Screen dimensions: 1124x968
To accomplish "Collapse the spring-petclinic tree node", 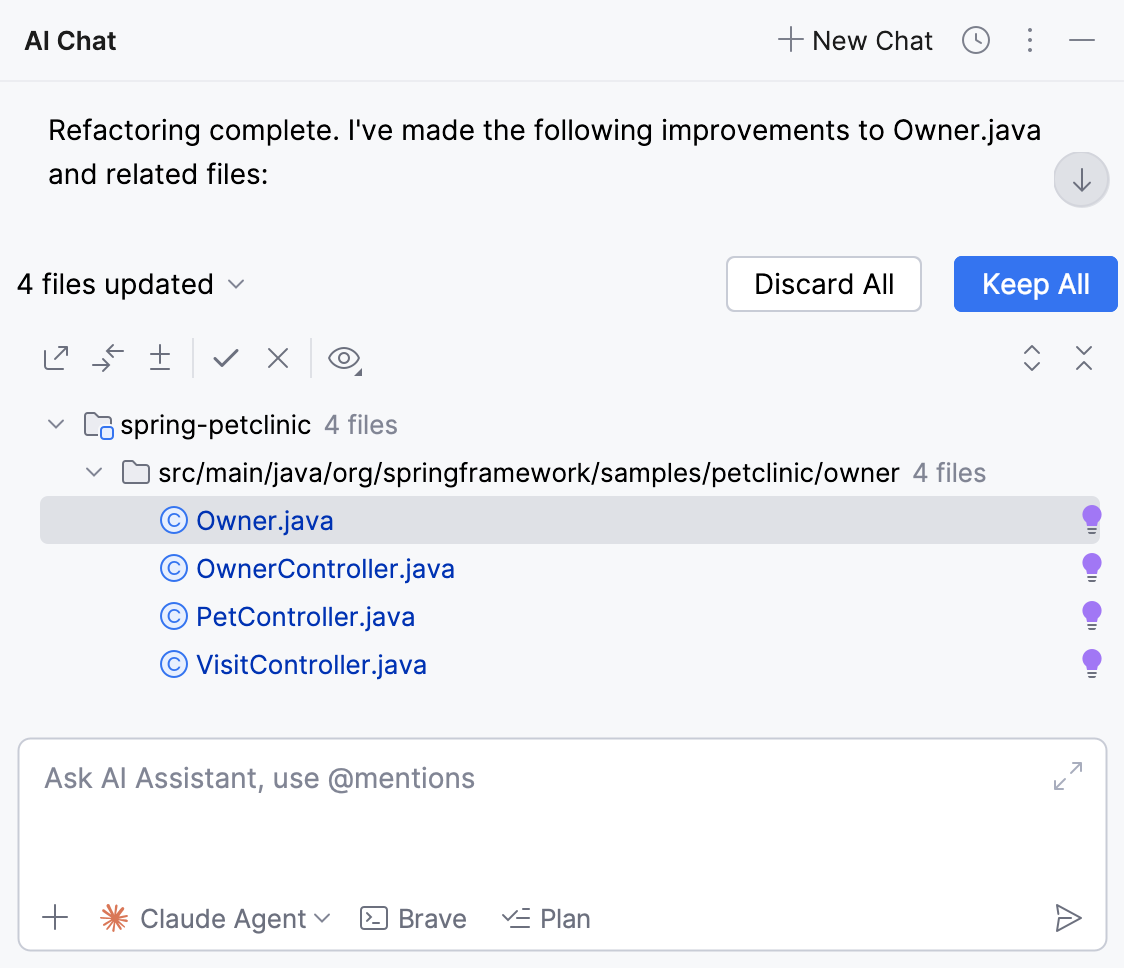I will pos(56,425).
